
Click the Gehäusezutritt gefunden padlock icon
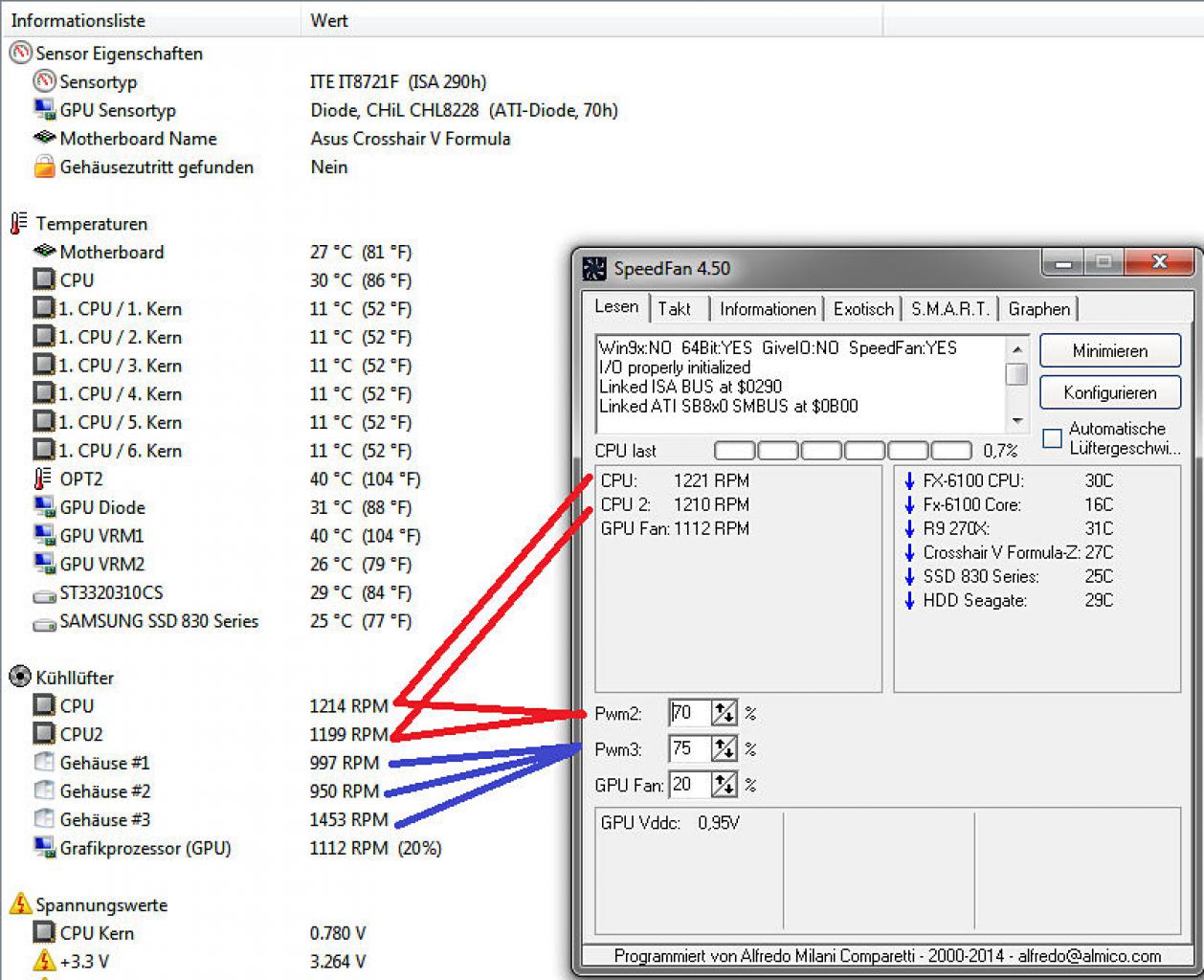44,167
